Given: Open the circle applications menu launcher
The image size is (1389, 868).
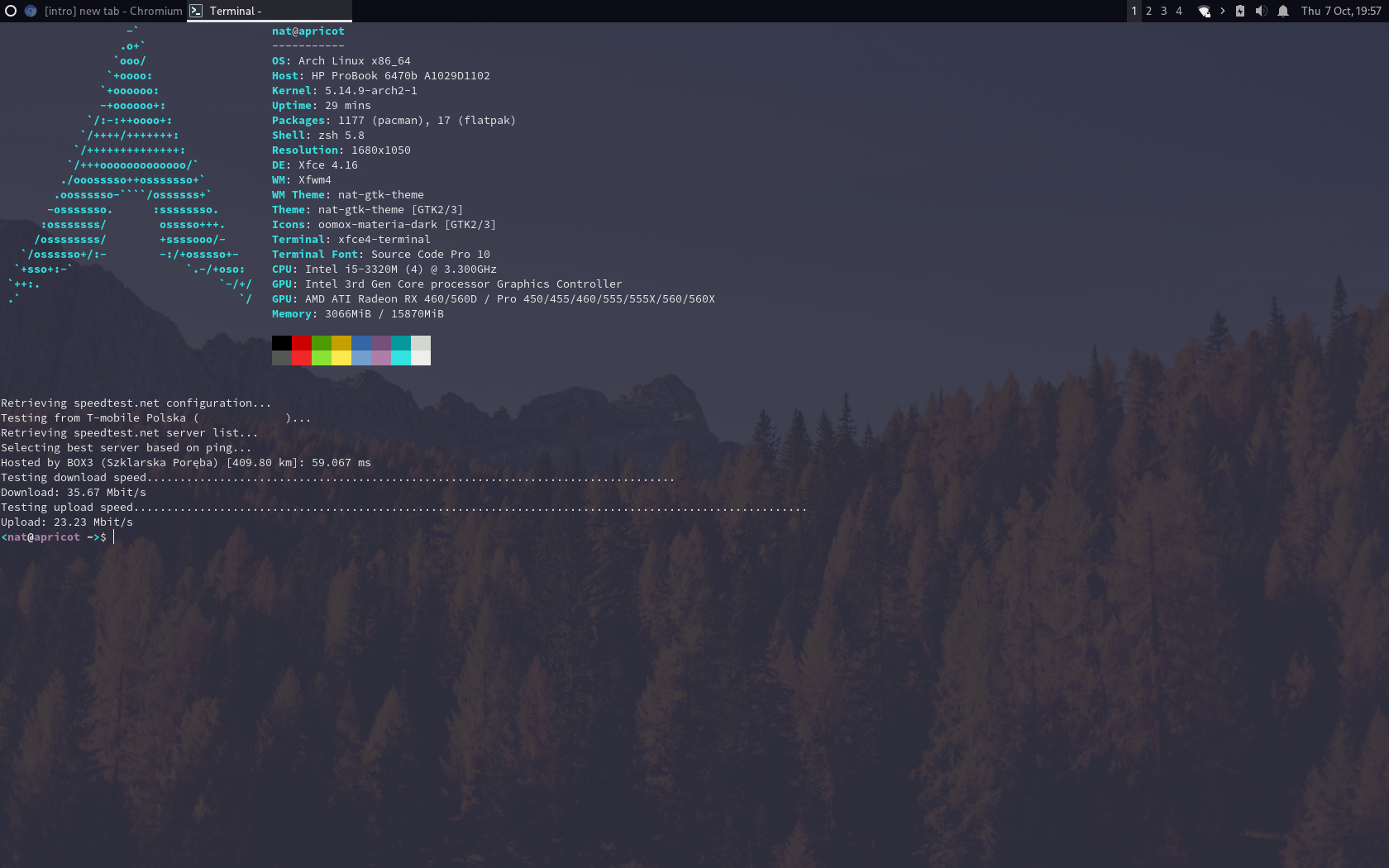Looking at the screenshot, I should coord(11,11).
